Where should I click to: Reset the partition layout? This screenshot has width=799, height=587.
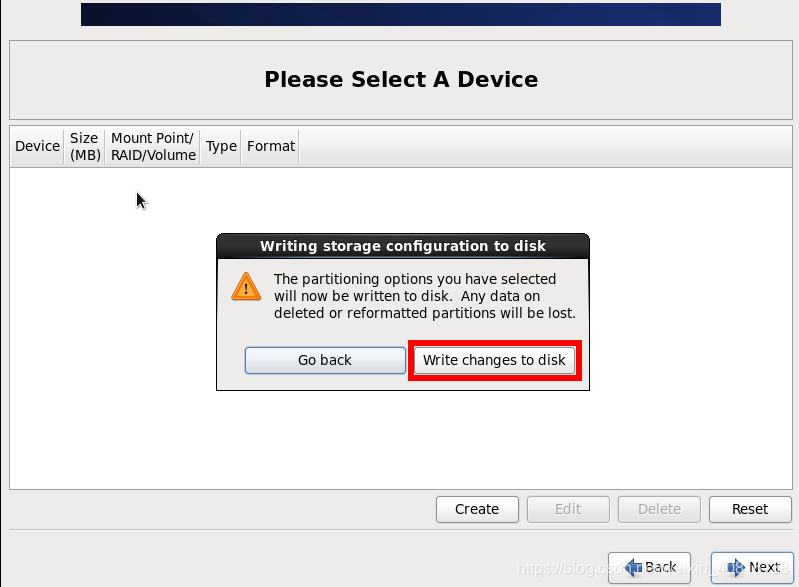[750, 509]
